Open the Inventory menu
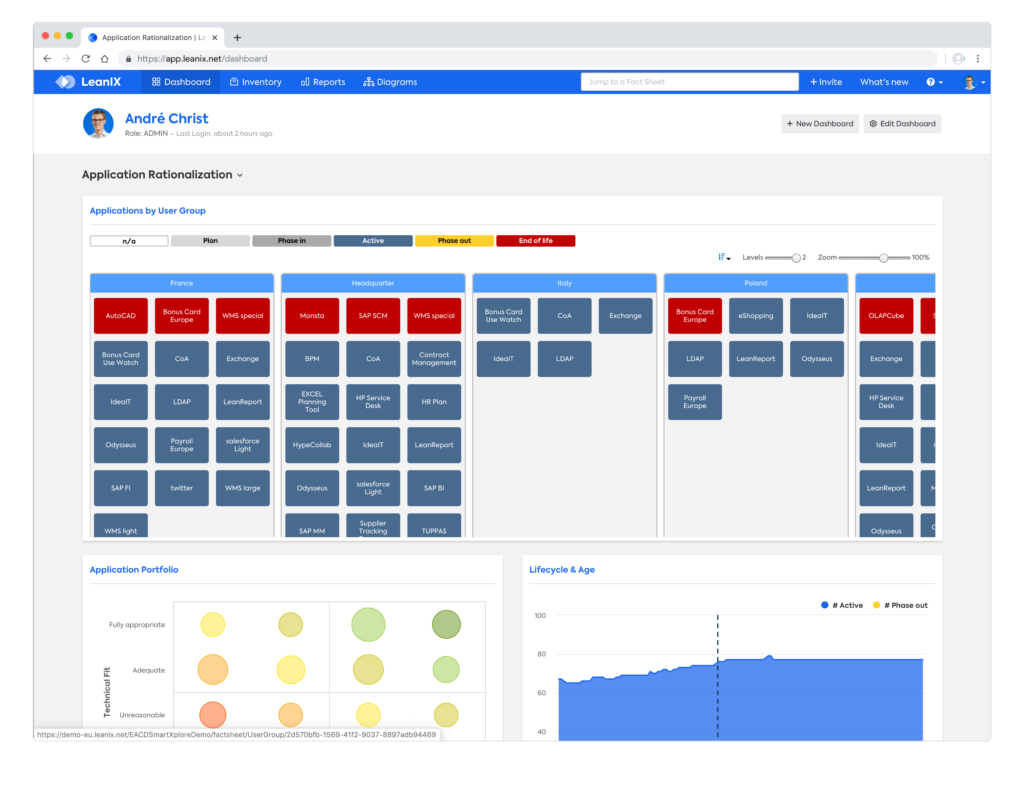Image resolution: width=1024 pixels, height=785 pixels. pos(255,82)
